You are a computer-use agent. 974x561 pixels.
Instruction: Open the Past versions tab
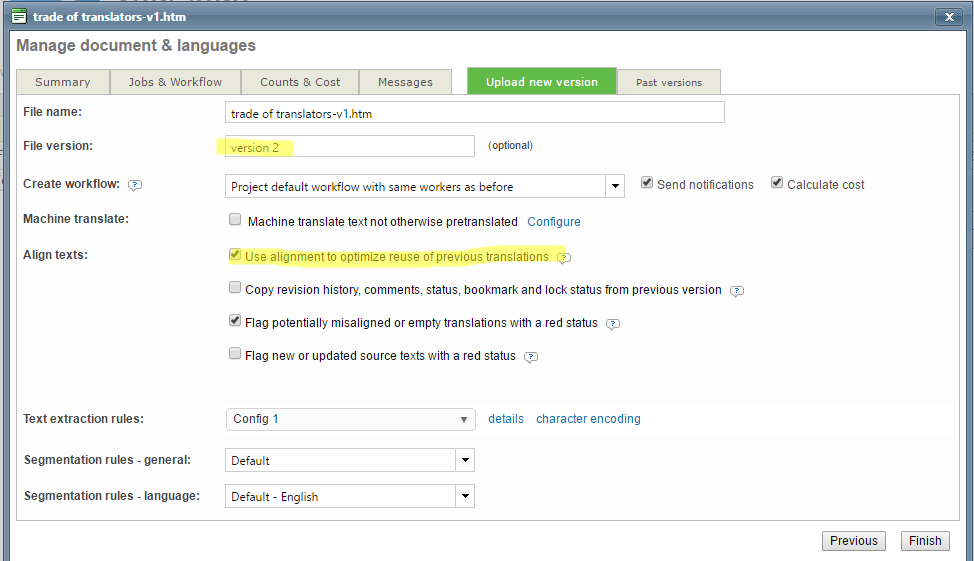[x=668, y=82]
